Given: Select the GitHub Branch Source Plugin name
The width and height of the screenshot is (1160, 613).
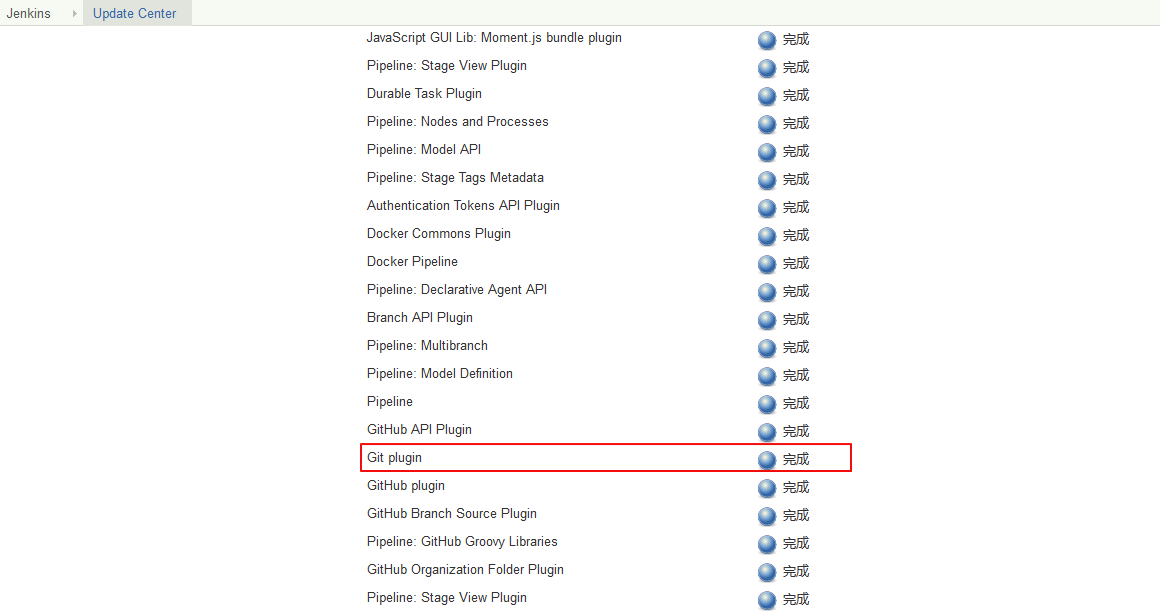Looking at the screenshot, I should click(x=452, y=514).
